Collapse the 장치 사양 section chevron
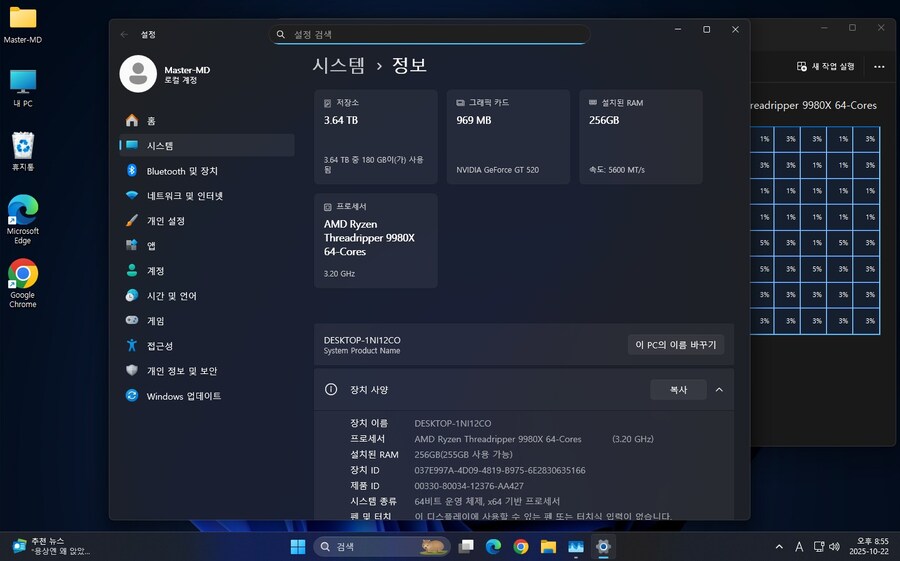The height and width of the screenshot is (561, 900). click(719, 390)
